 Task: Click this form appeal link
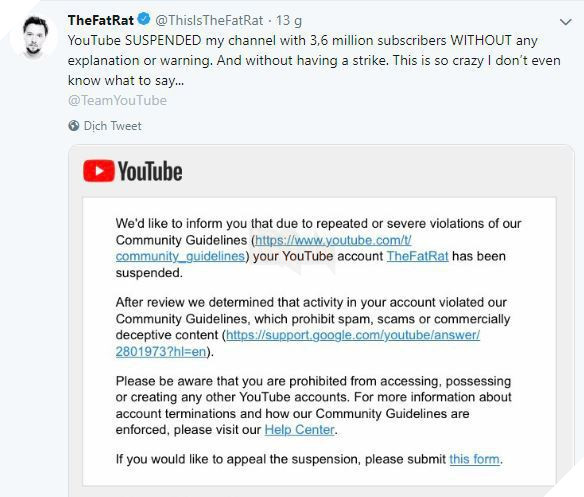(474, 459)
